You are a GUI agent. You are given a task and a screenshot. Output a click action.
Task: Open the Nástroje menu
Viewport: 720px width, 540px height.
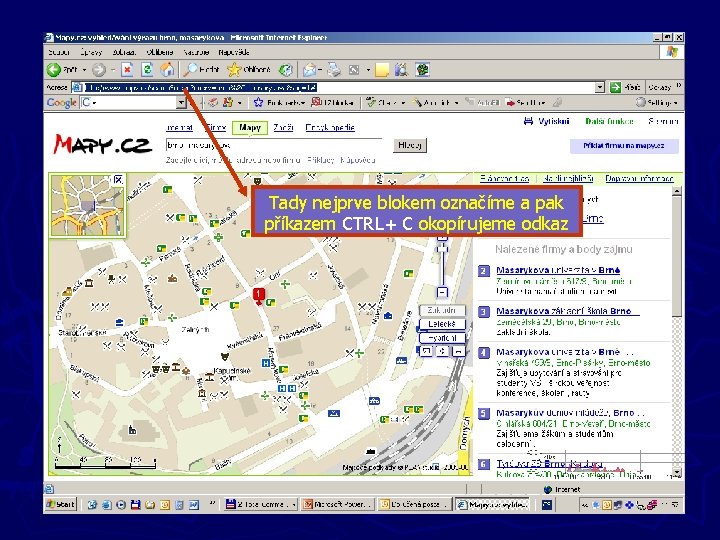[196, 52]
